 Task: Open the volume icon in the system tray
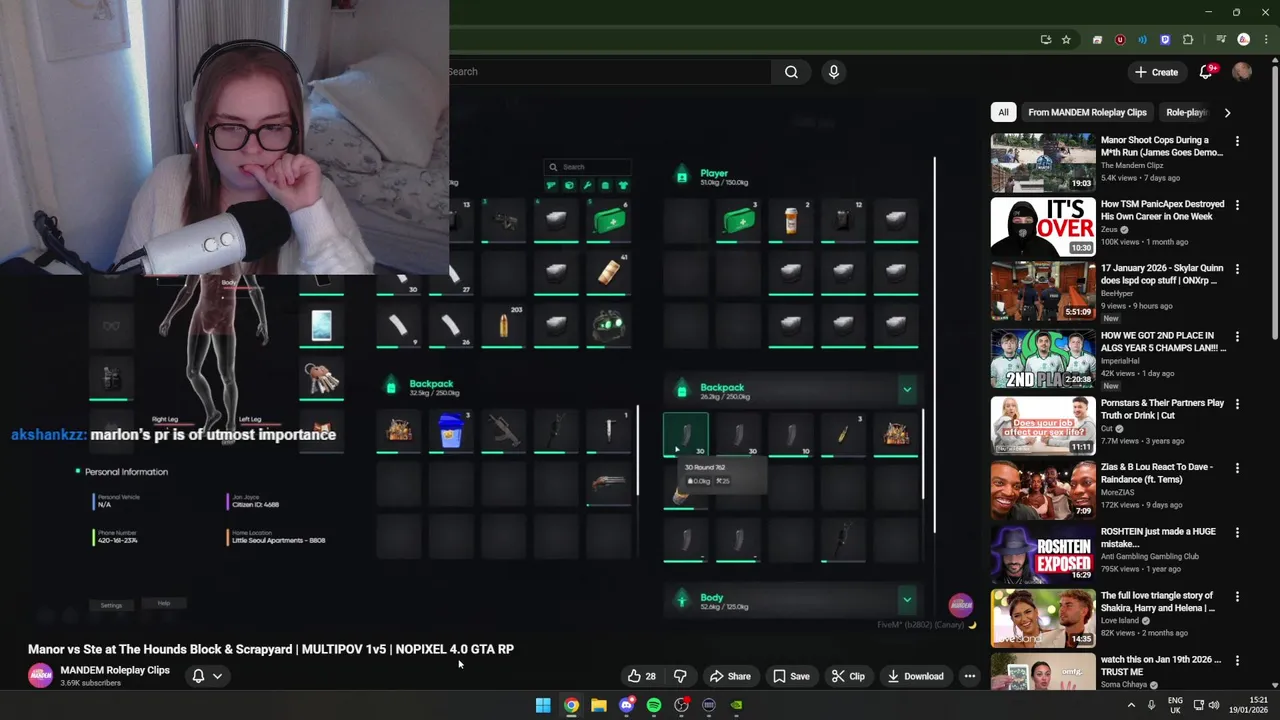coord(1214,705)
